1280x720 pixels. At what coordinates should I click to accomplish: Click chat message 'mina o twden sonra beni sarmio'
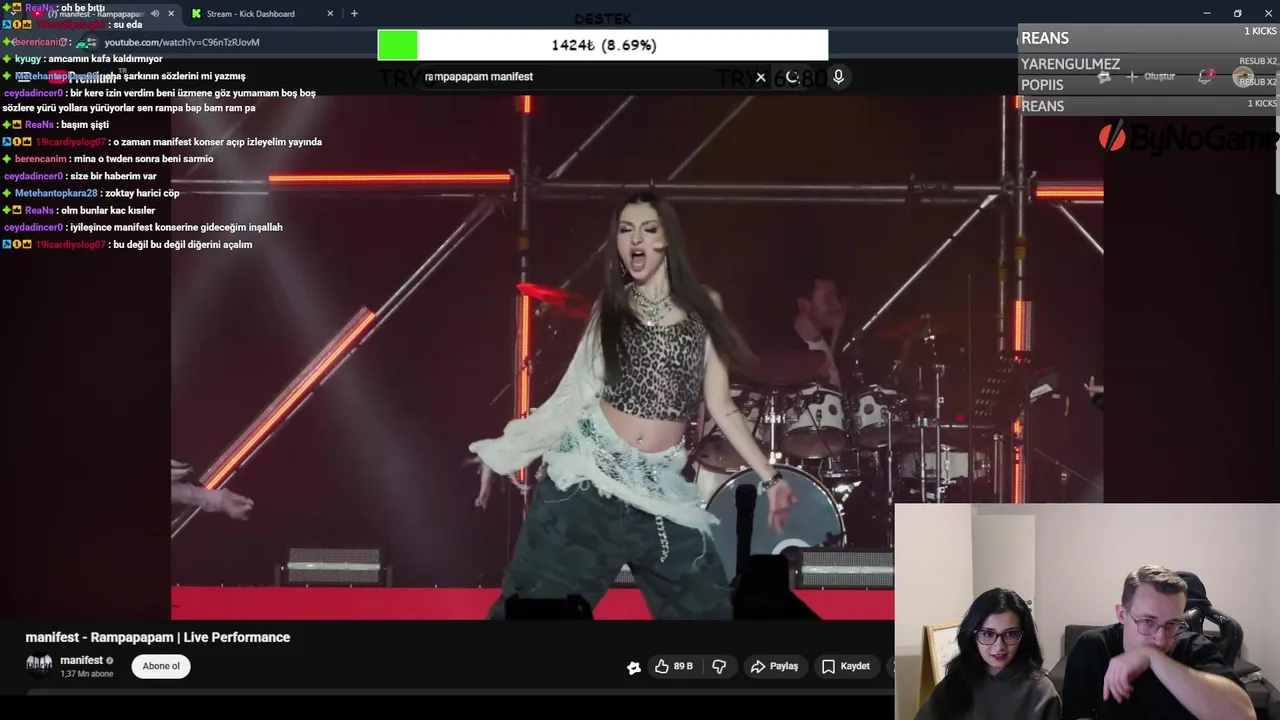tap(143, 159)
